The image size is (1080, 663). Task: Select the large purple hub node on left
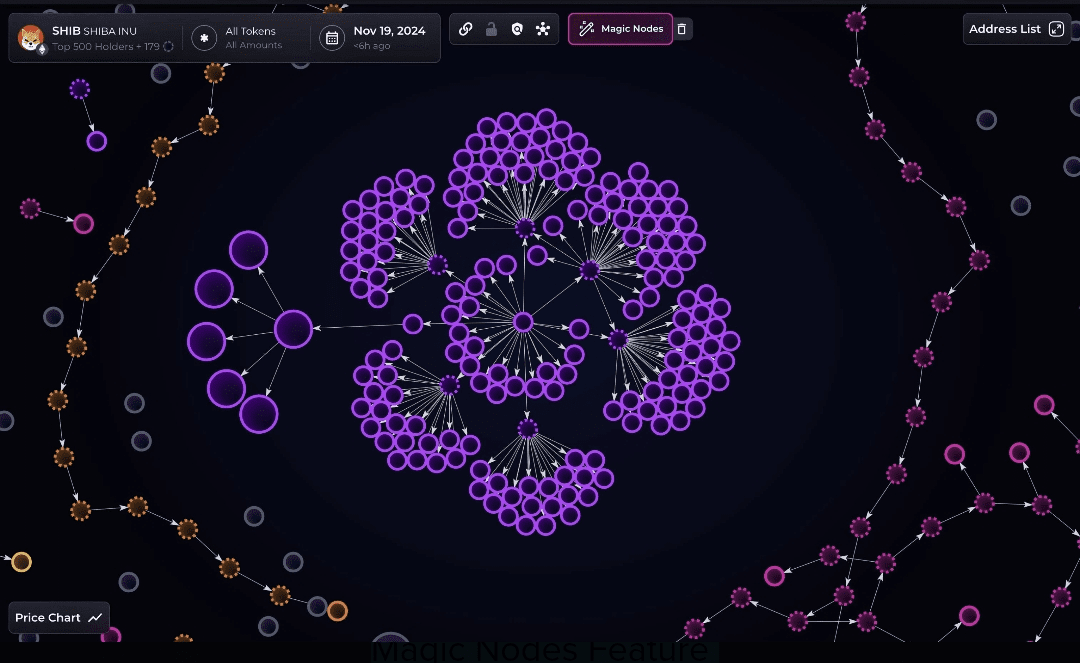point(293,329)
